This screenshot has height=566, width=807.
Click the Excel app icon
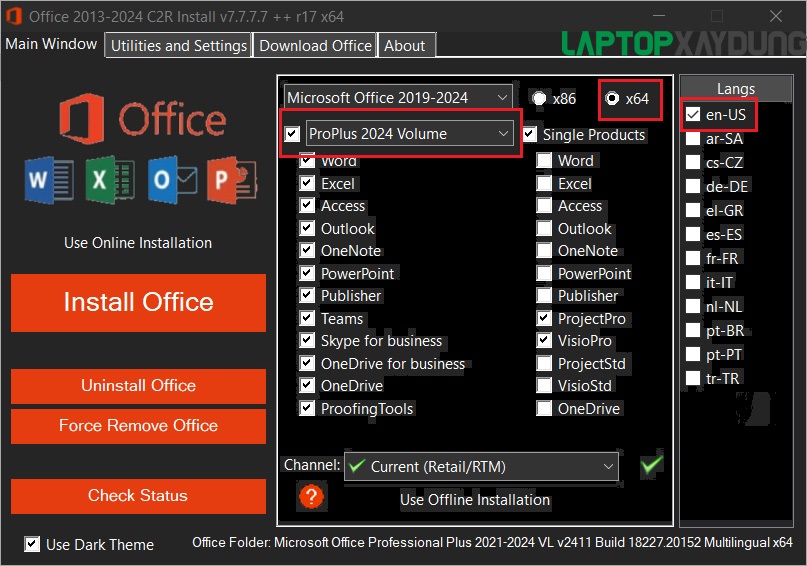click(110, 180)
